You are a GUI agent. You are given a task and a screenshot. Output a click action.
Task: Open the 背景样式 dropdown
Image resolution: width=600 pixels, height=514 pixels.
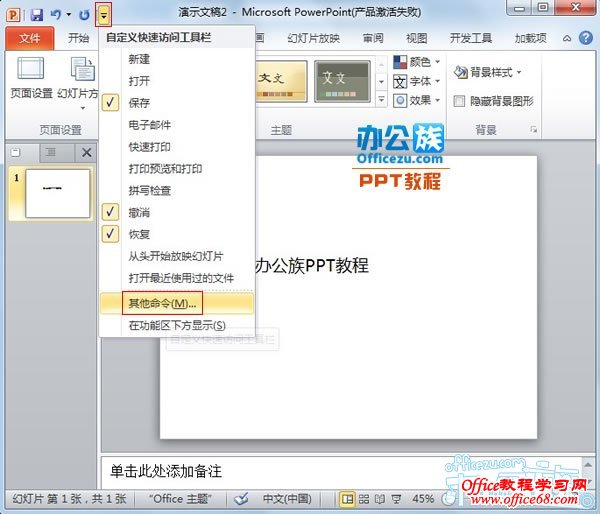pyautogui.click(x=488, y=72)
